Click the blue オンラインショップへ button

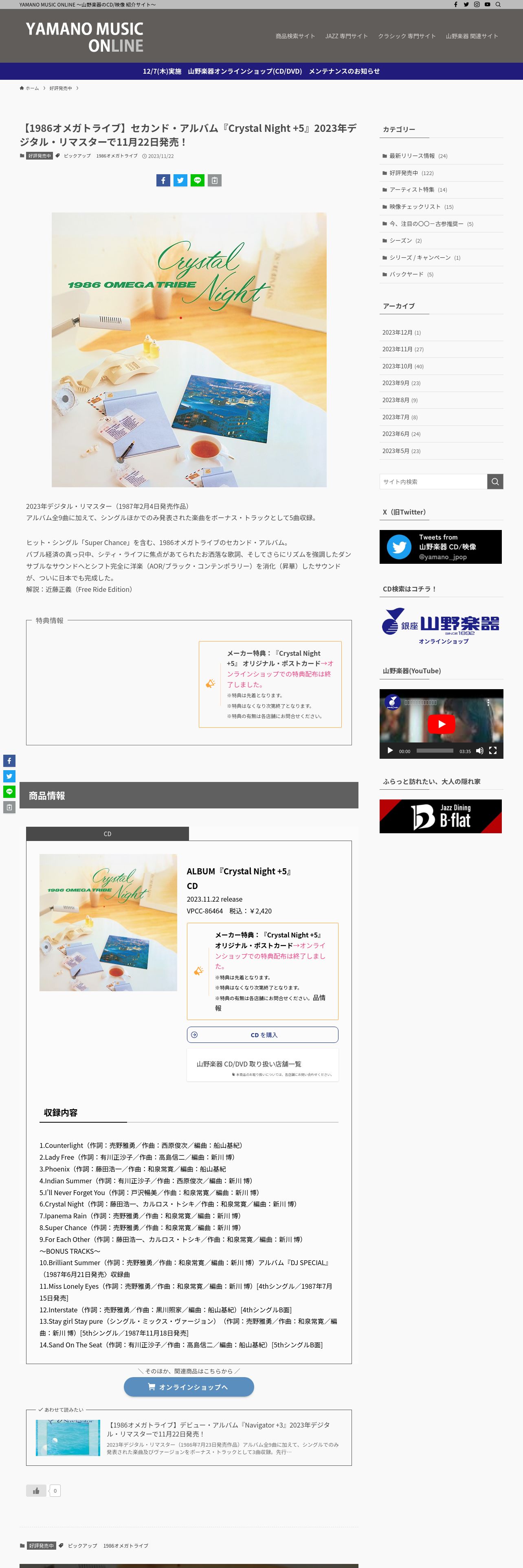[x=189, y=1387]
